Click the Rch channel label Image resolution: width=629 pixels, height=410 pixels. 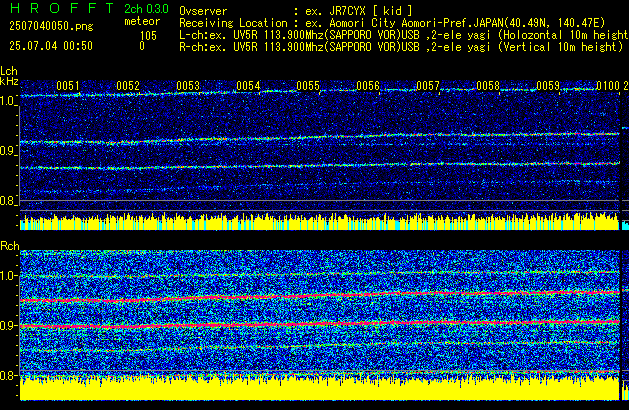click(x=10, y=246)
